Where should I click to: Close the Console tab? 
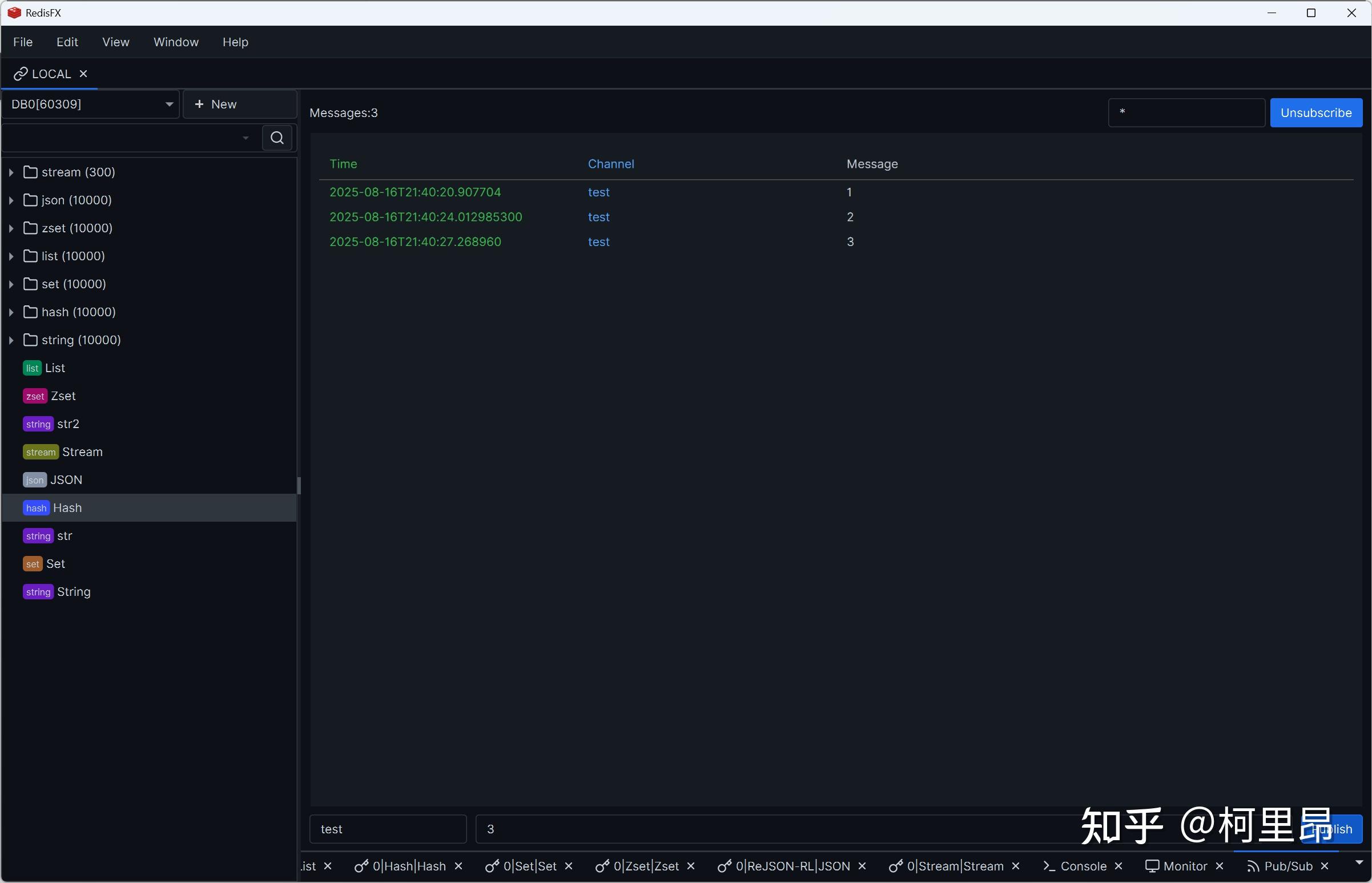[1118, 866]
